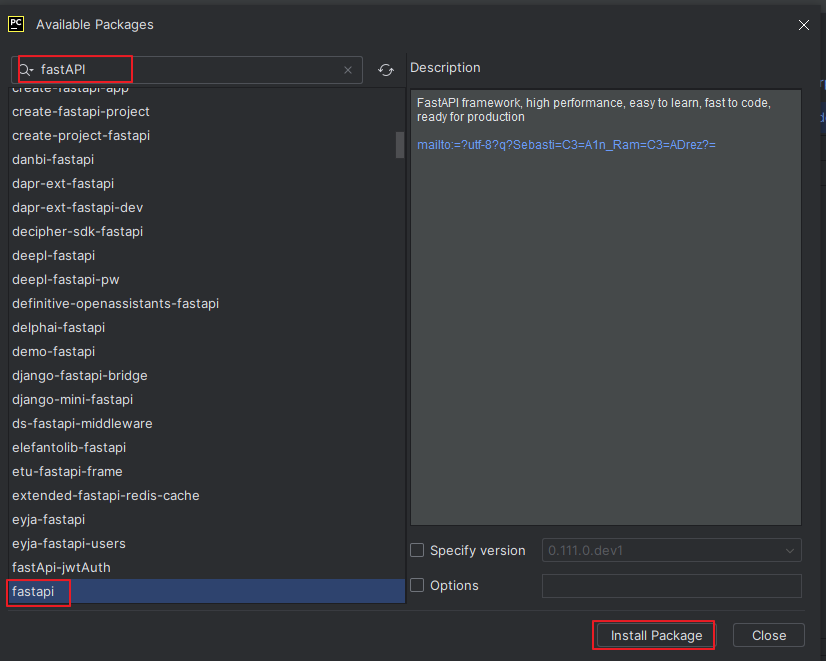The image size is (826, 661).
Task: Select etu-fastapi-frame package
Action: 207,471
